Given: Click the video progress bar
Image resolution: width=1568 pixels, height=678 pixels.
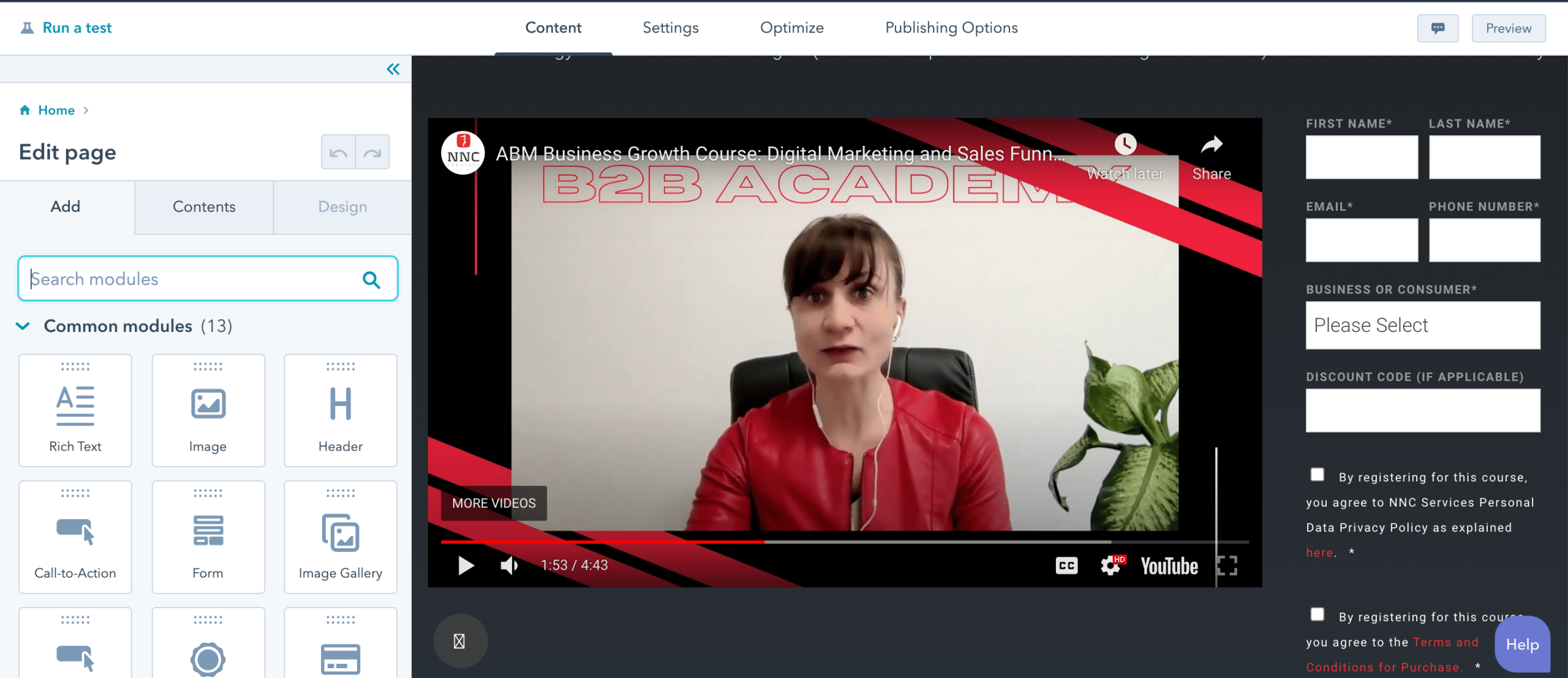Looking at the screenshot, I should point(844,542).
